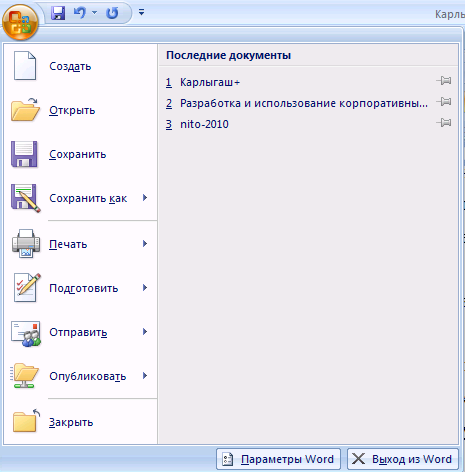Open recent document Разработка и использование корпоративны...
The width and height of the screenshot is (465, 472).
click(298, 103)
